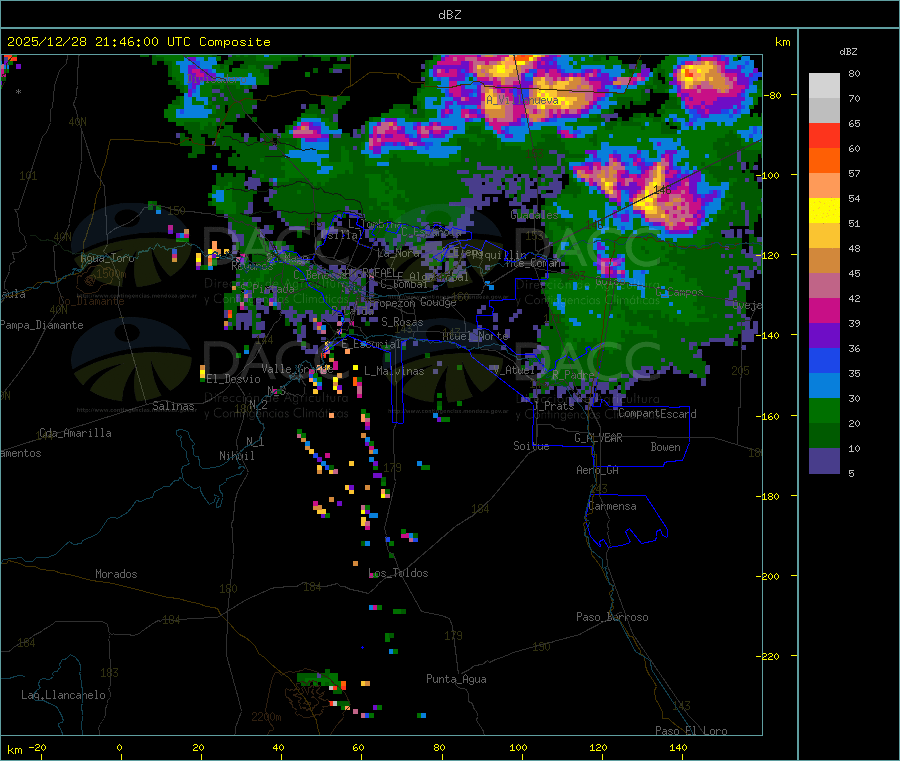Screen dimensions: 900x761
Task: Click the Paso_El_Loro location label
Action: click(691, 731)
